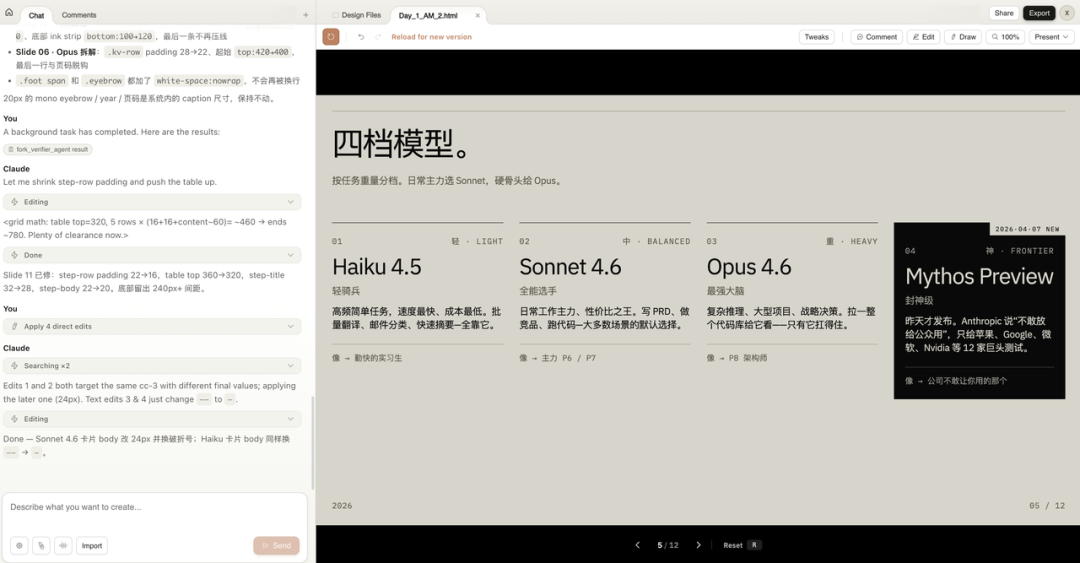Close the Day_1_AM_2.html tab
Image resolution: width=1080 pixels, height=563 pixels.
[477, 15]
